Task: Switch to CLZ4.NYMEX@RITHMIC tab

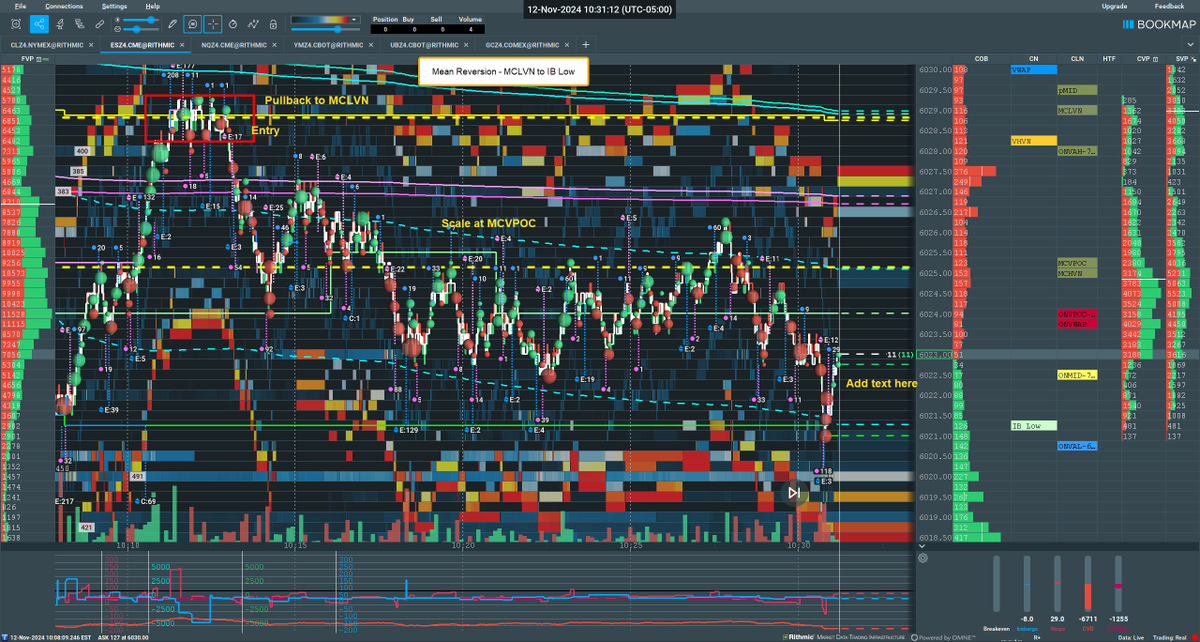Action: 47,45
